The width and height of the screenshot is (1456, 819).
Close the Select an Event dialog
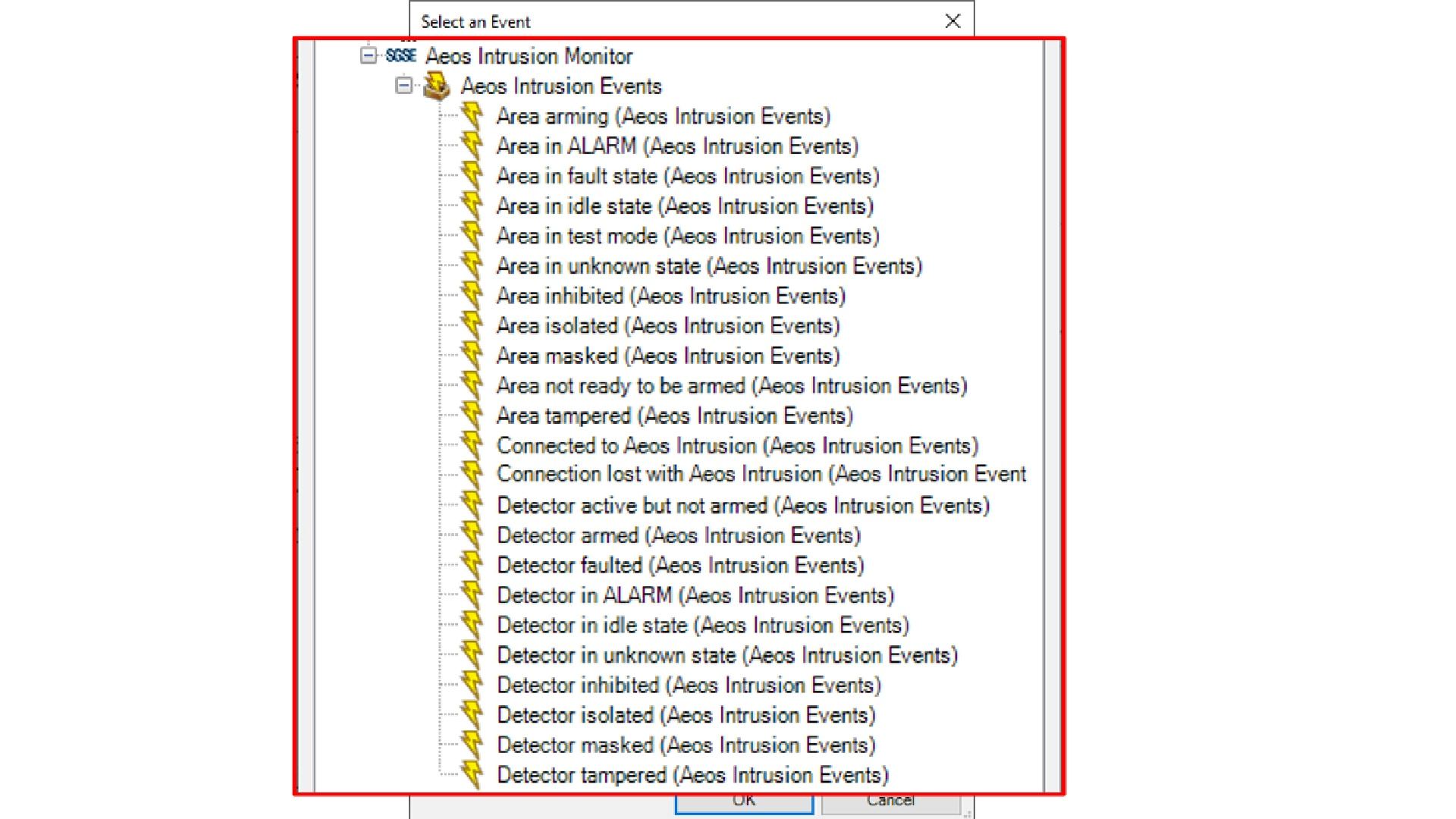(x=953, y=21)
